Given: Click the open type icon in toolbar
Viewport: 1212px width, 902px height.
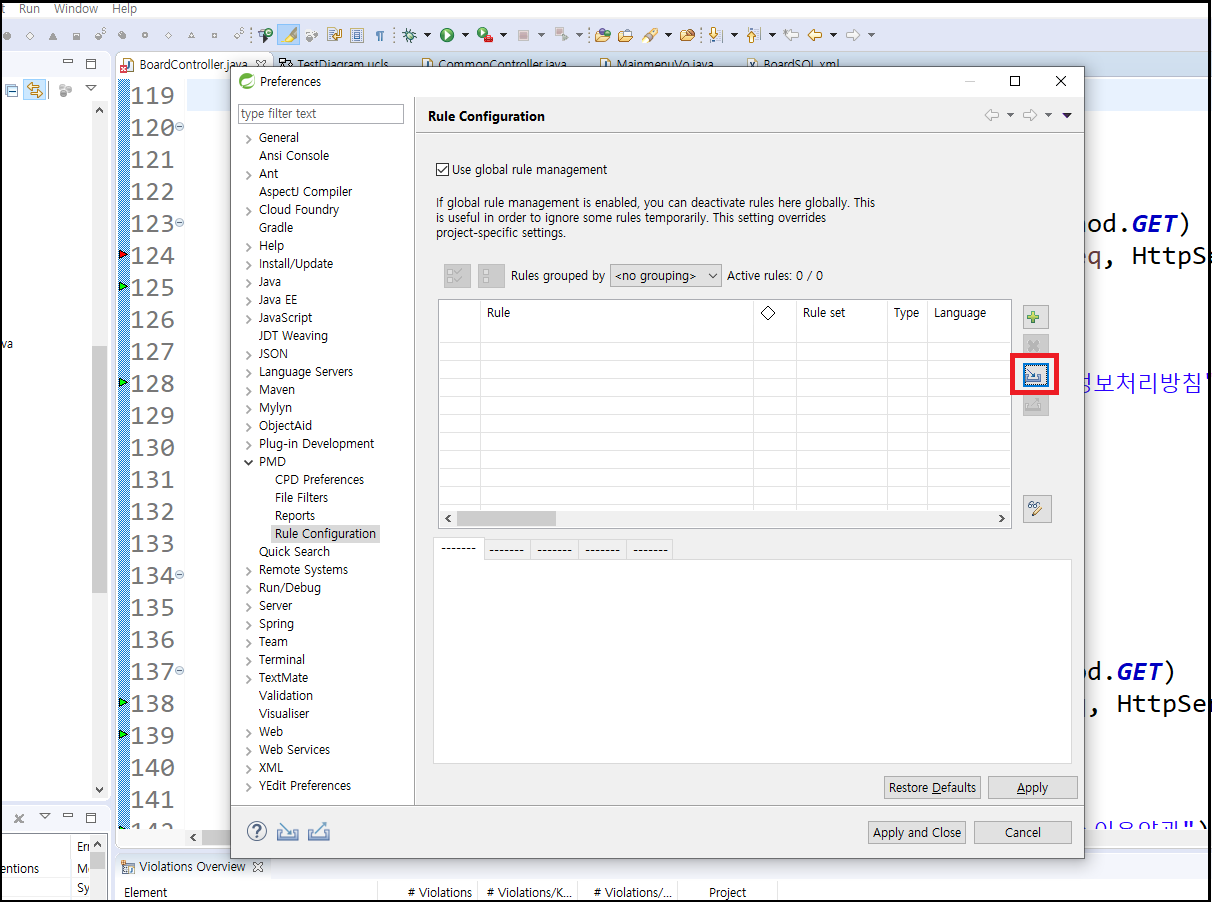Looking at the screenshot, I should pyautogui.click(x=602, y=35).
